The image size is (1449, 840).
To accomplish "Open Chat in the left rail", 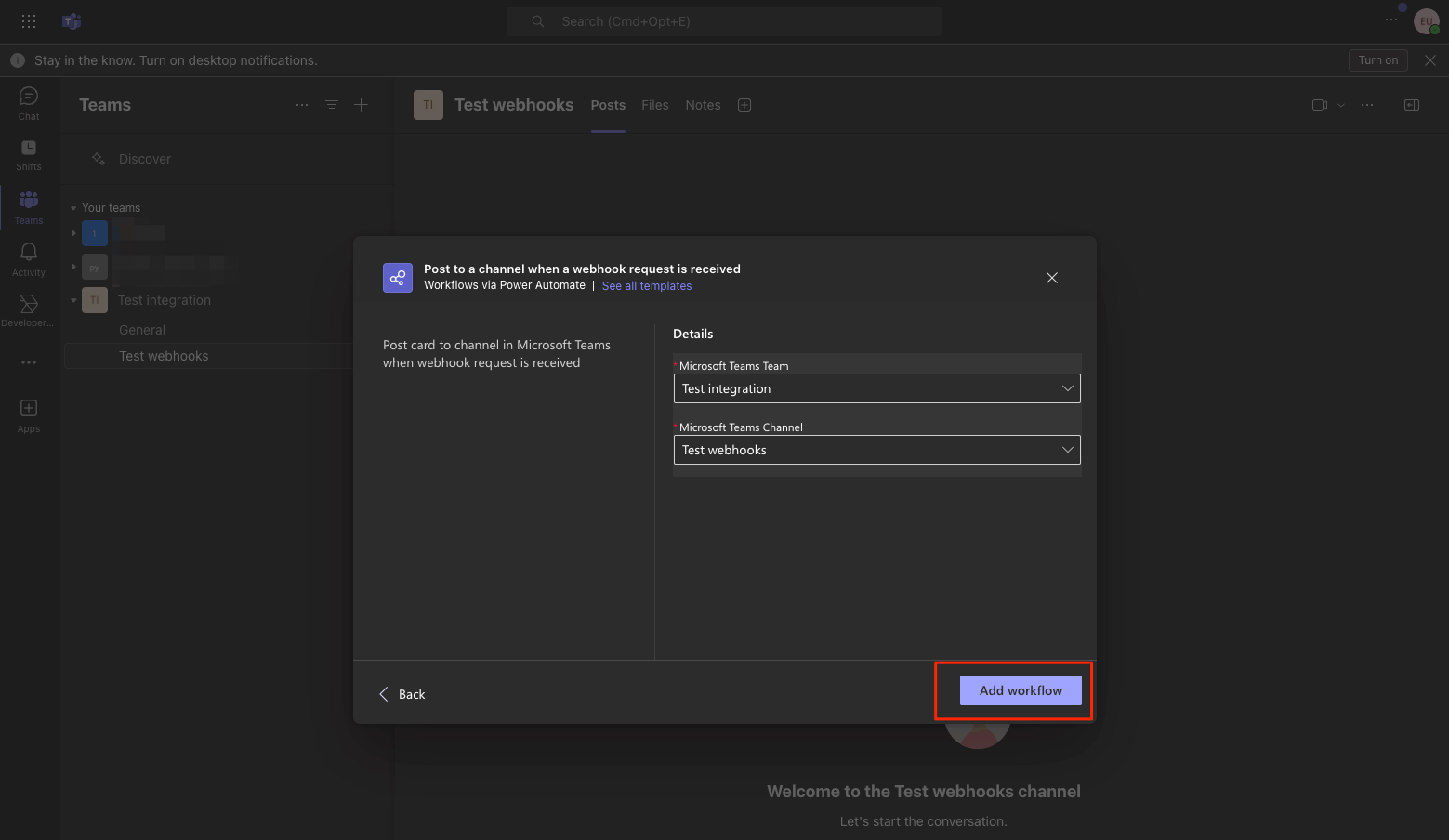I will pos(29,103).
